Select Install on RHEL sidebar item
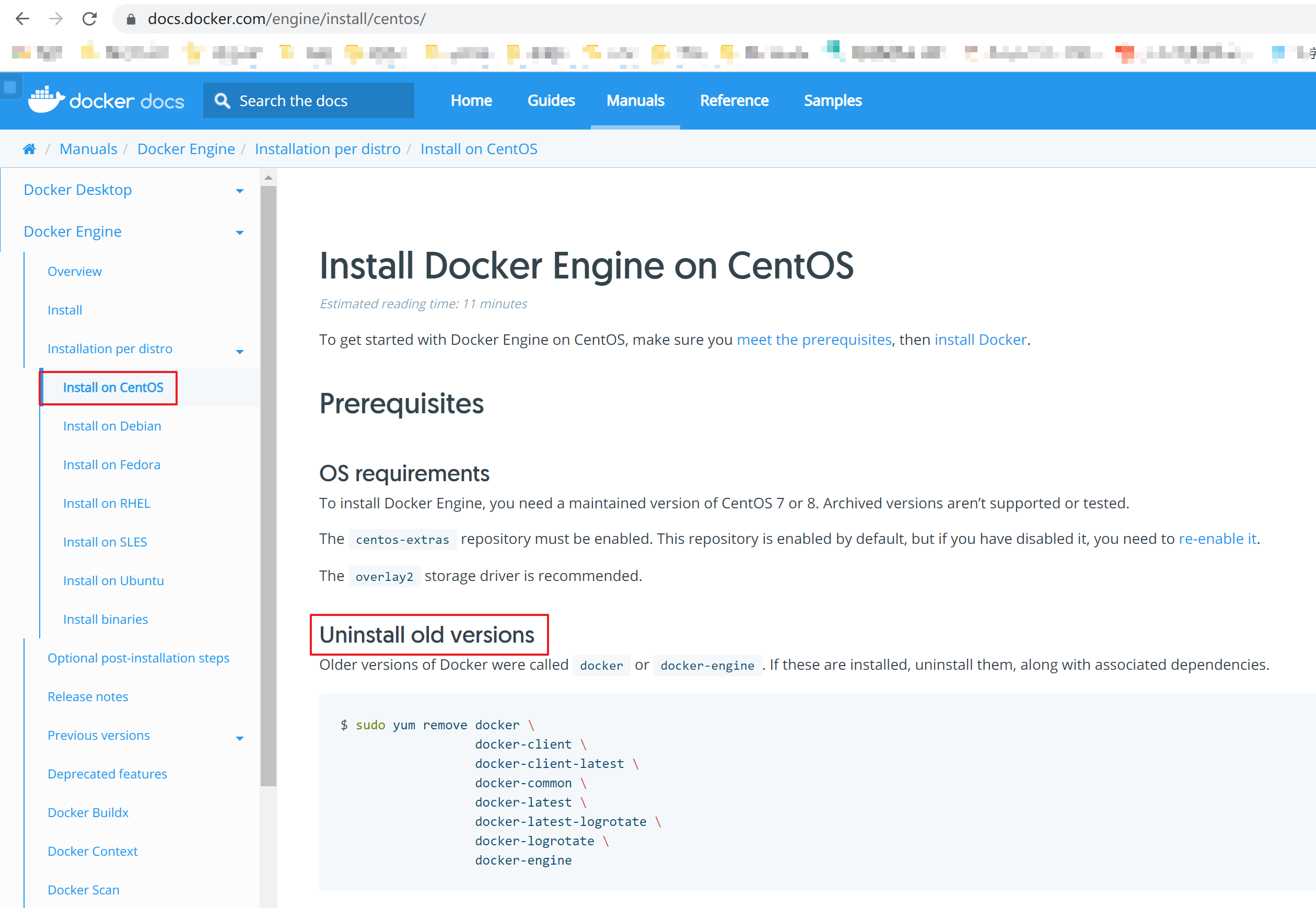Viewport: 1316px width, 908px height. click(x=107, y=504)
